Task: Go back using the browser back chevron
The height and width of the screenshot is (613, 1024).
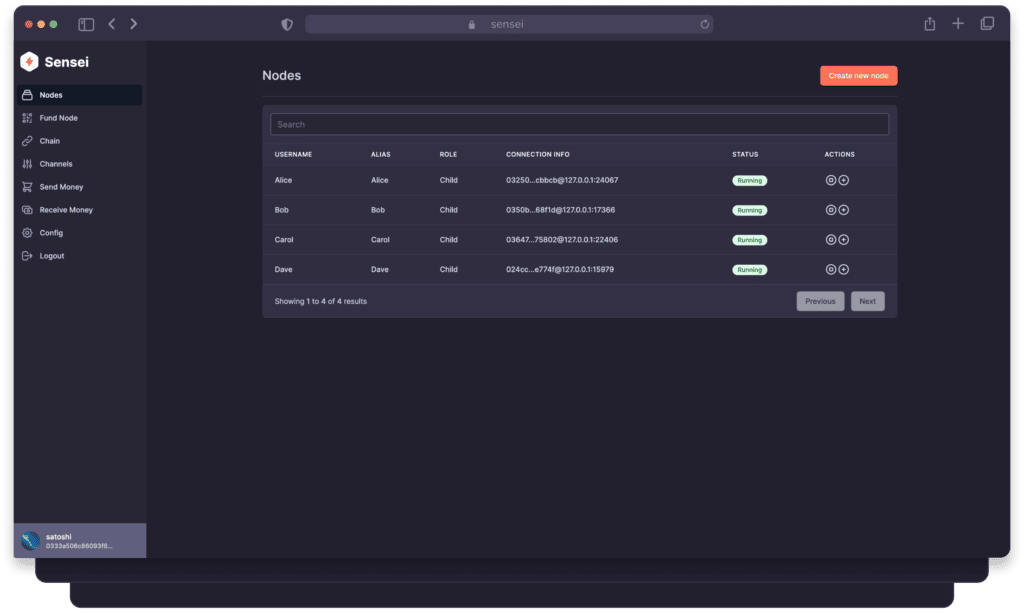Action: [x=112, y=24]
